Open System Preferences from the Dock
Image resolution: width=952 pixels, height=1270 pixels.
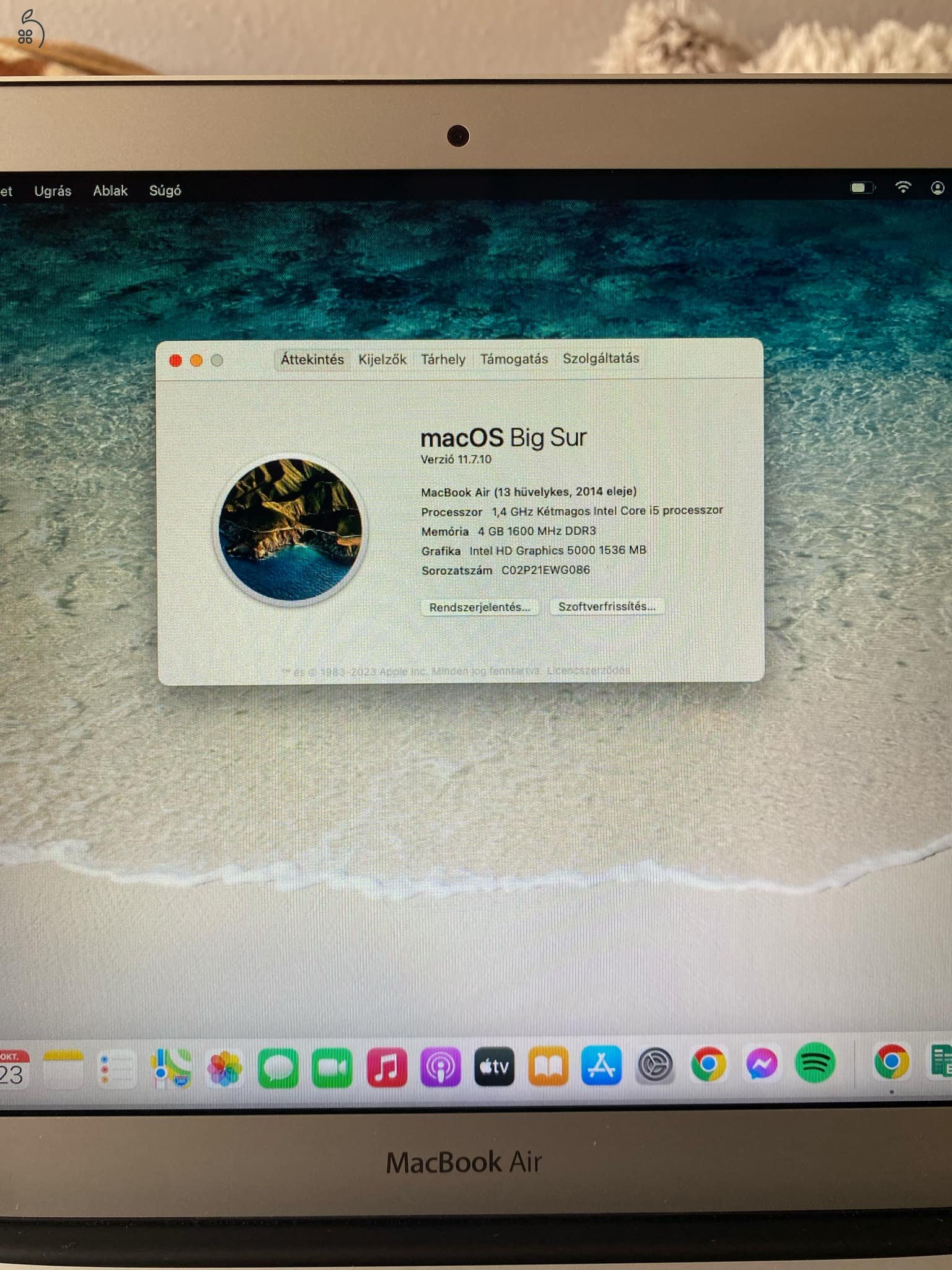click(655, 1066)
